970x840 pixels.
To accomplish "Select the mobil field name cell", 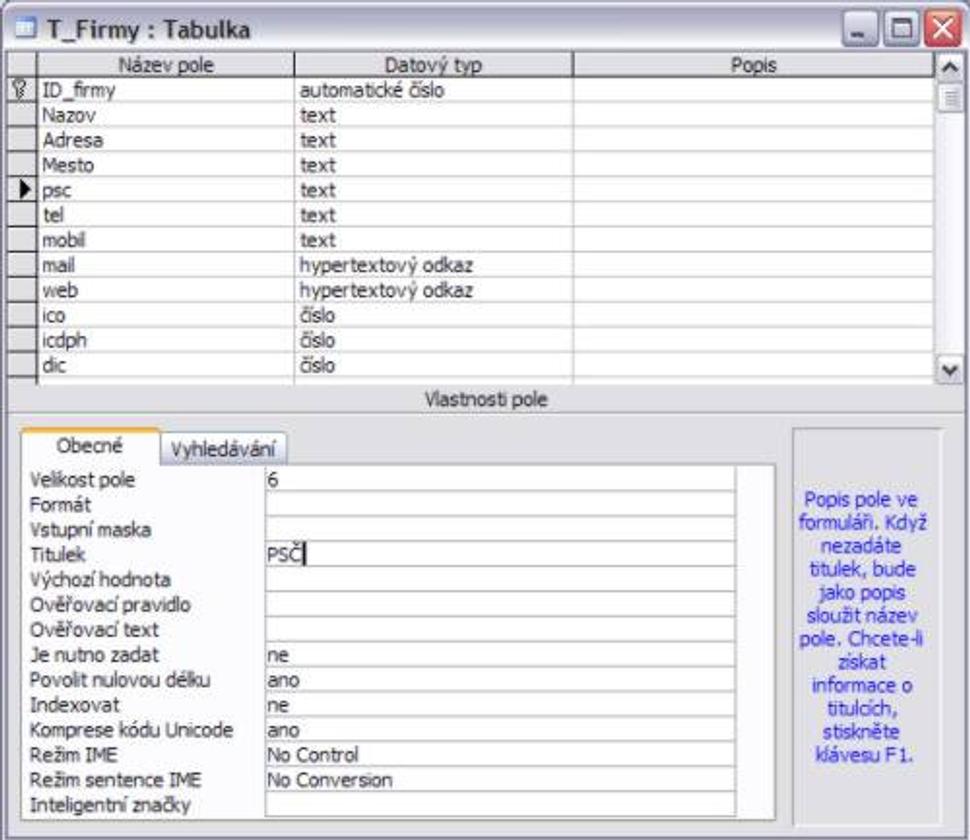I will tap(166, 240).
